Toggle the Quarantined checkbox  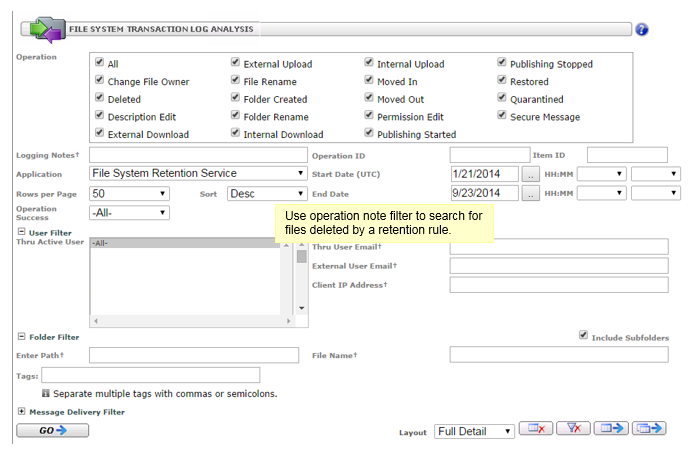(502, 98)
